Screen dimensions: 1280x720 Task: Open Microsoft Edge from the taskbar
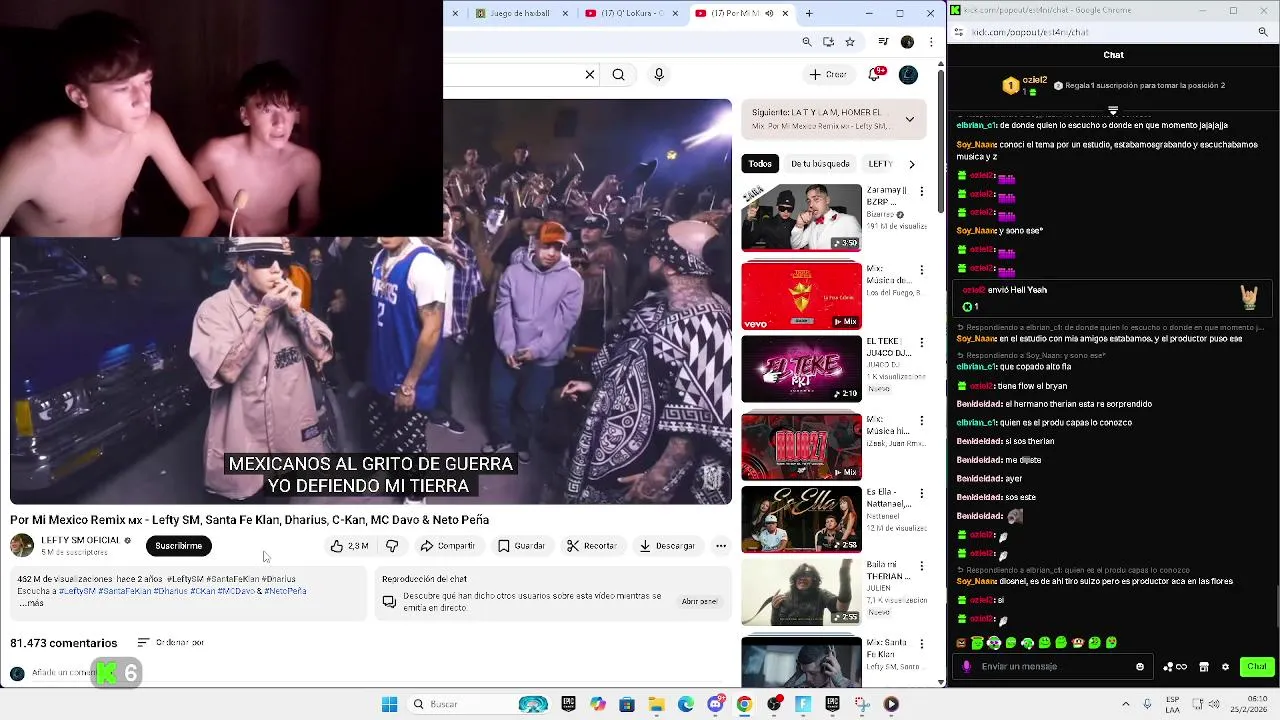tap(686, 704)
